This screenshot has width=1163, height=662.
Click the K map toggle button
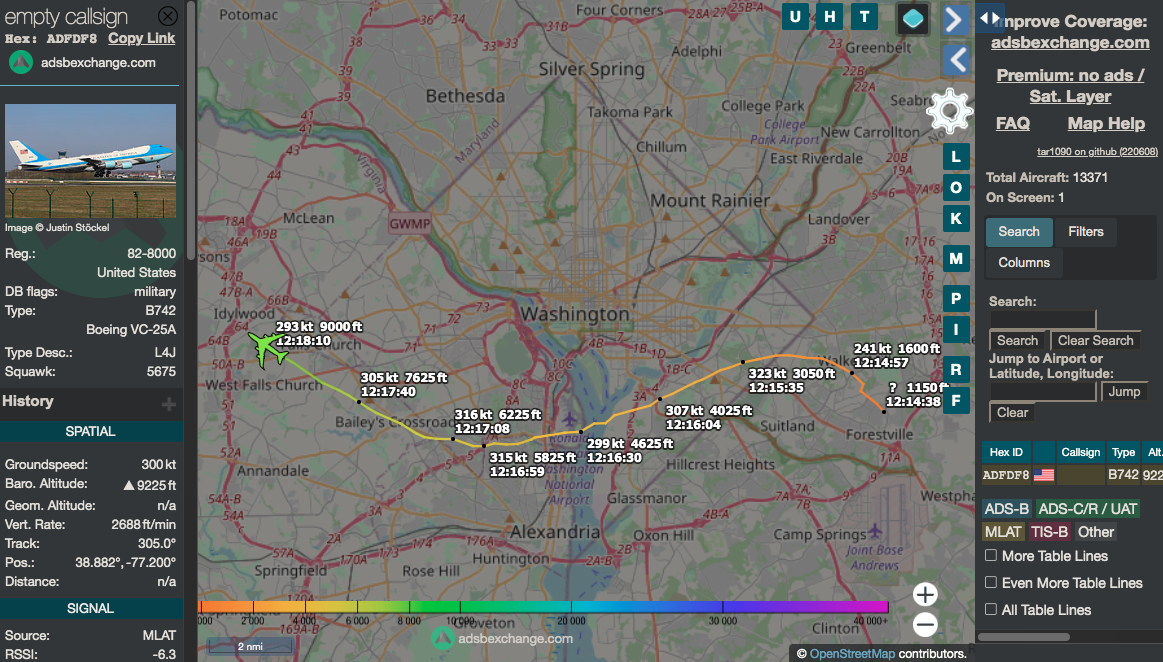coord(956,219)
